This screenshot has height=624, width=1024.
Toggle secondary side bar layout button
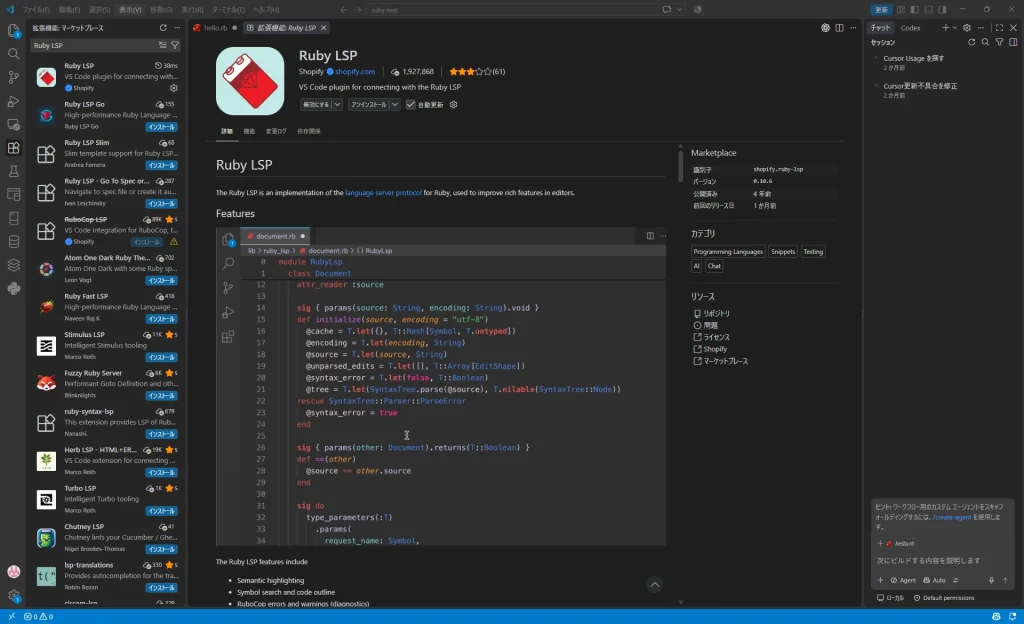click(x=942, y=10)
